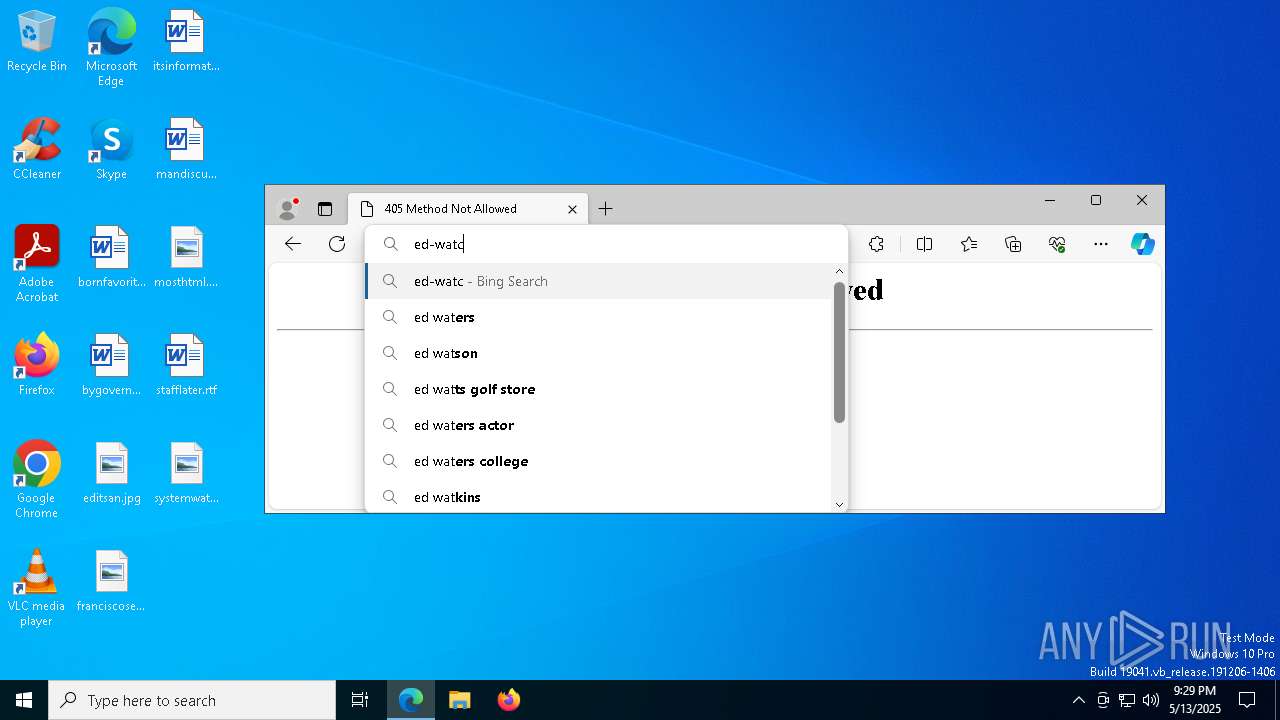Screen dimensions: 1280x720
Task: Open Copilot sidebar icon
Action: 1143,244
